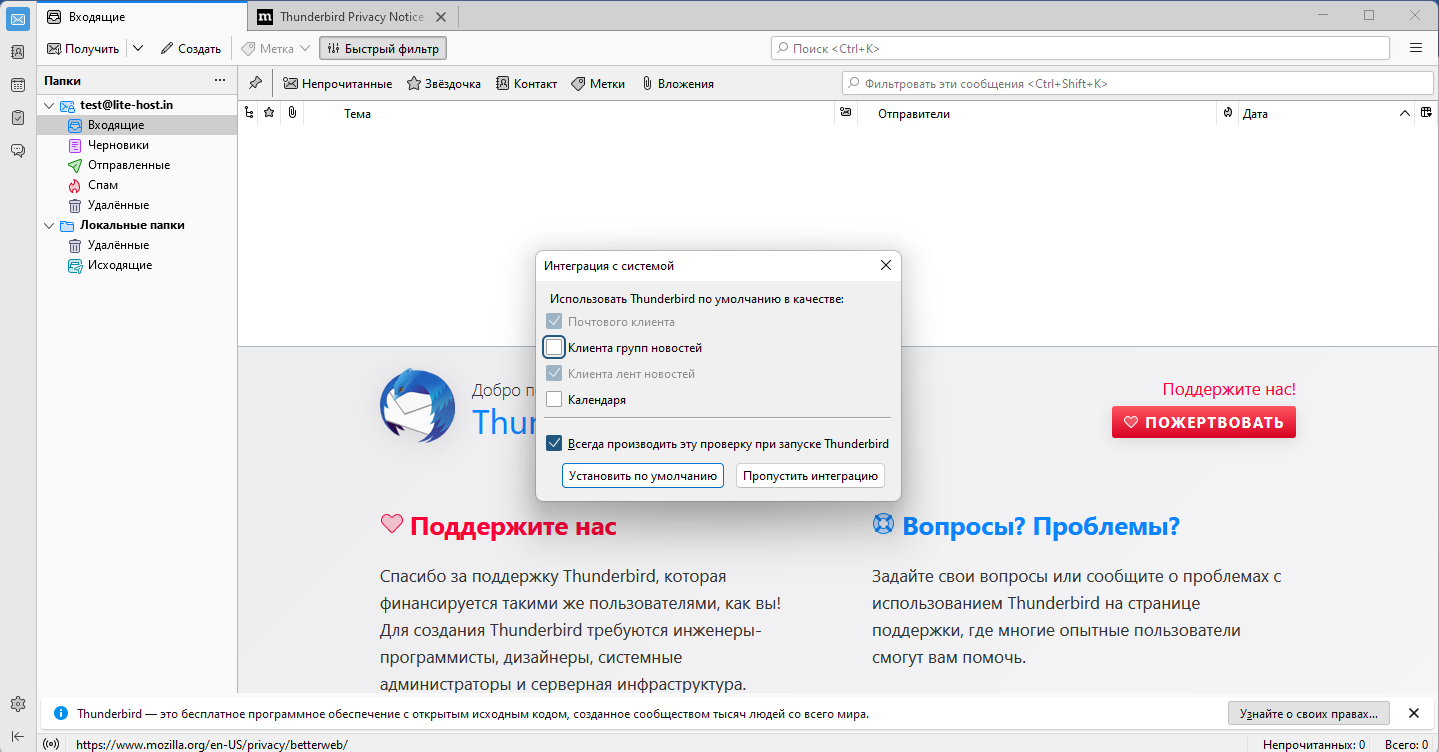Check the Календаря checkbox

[x=554, y=399]
